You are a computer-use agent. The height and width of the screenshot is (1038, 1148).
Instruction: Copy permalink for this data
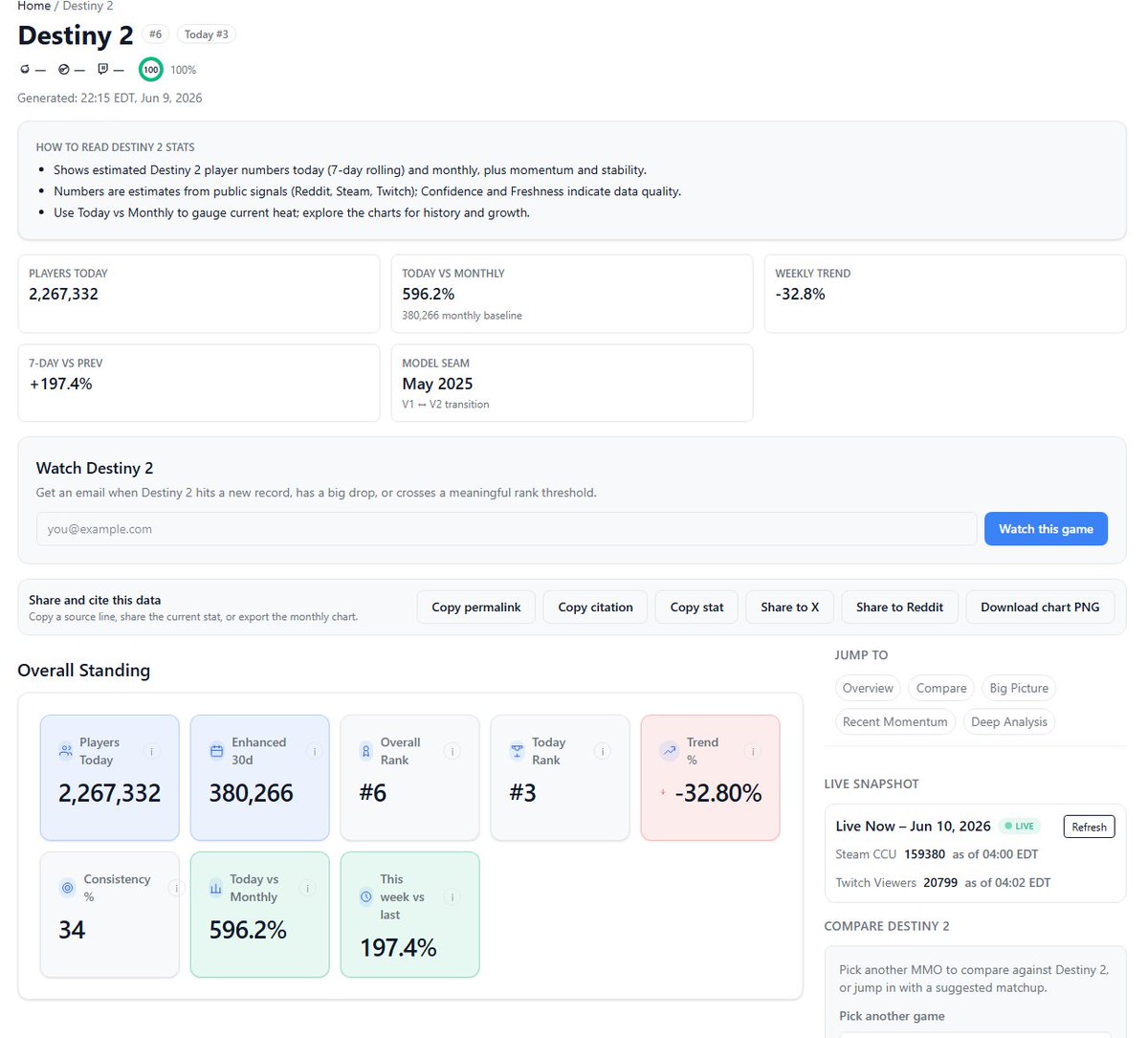(x=476, y=607)
